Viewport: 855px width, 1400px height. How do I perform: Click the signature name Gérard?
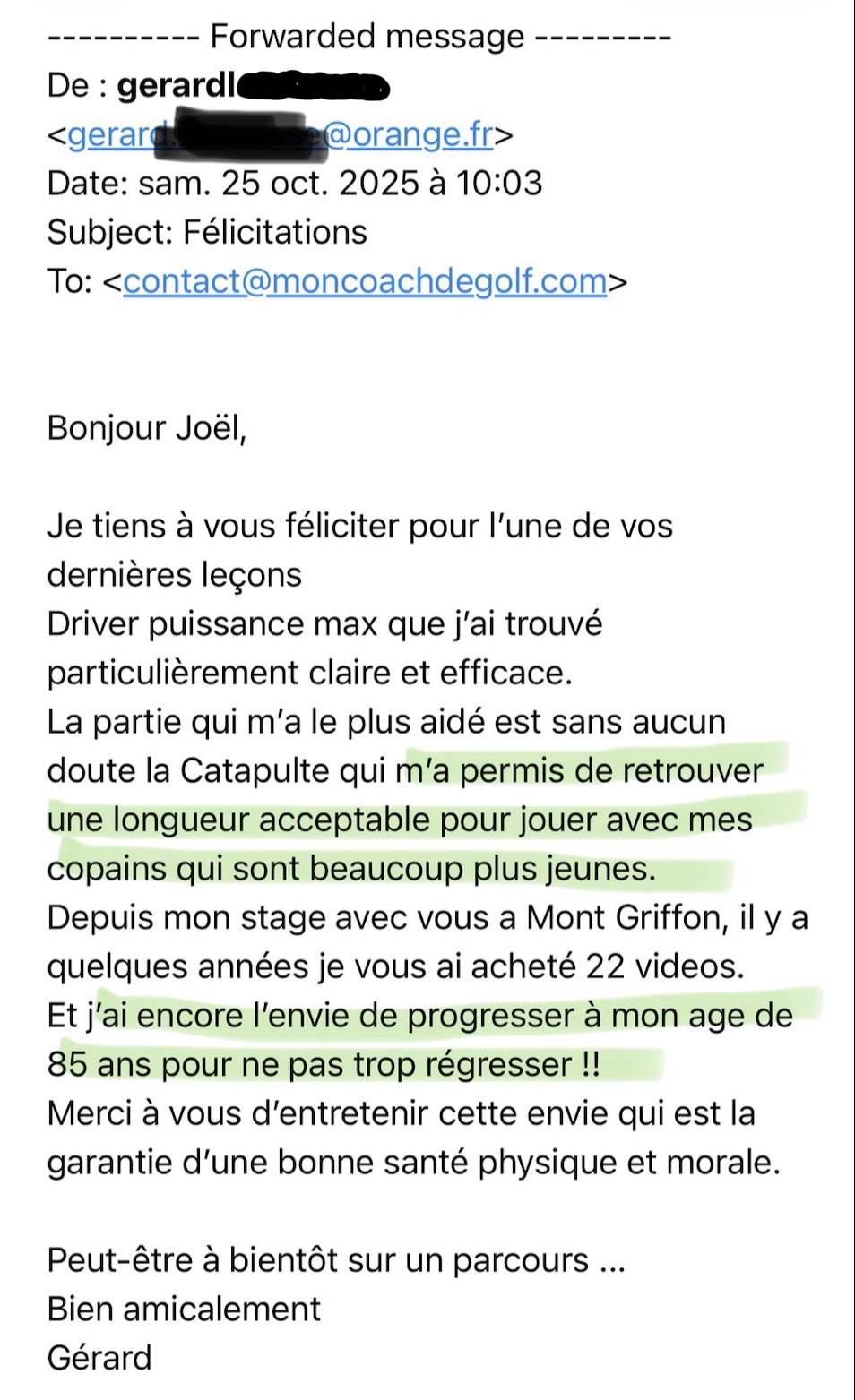tap(99, 1358)
